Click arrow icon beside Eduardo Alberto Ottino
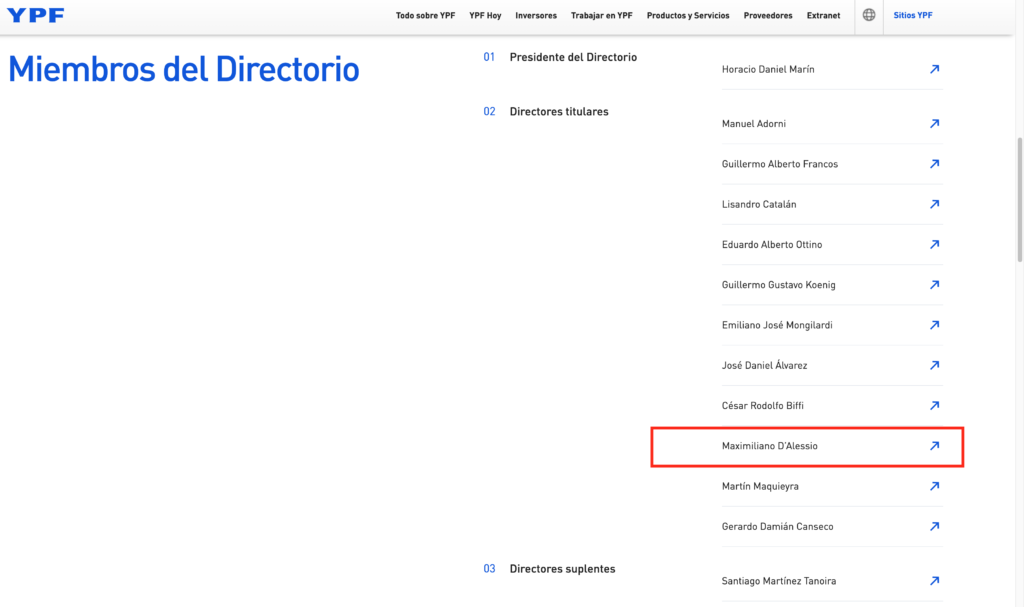1024x607 pixels. (934, 244)
